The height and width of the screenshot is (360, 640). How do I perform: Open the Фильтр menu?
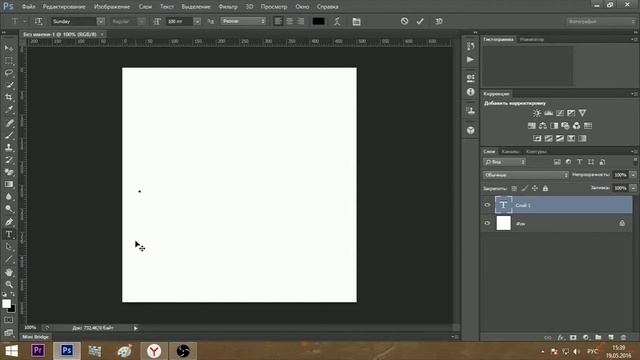pos(228,7)
